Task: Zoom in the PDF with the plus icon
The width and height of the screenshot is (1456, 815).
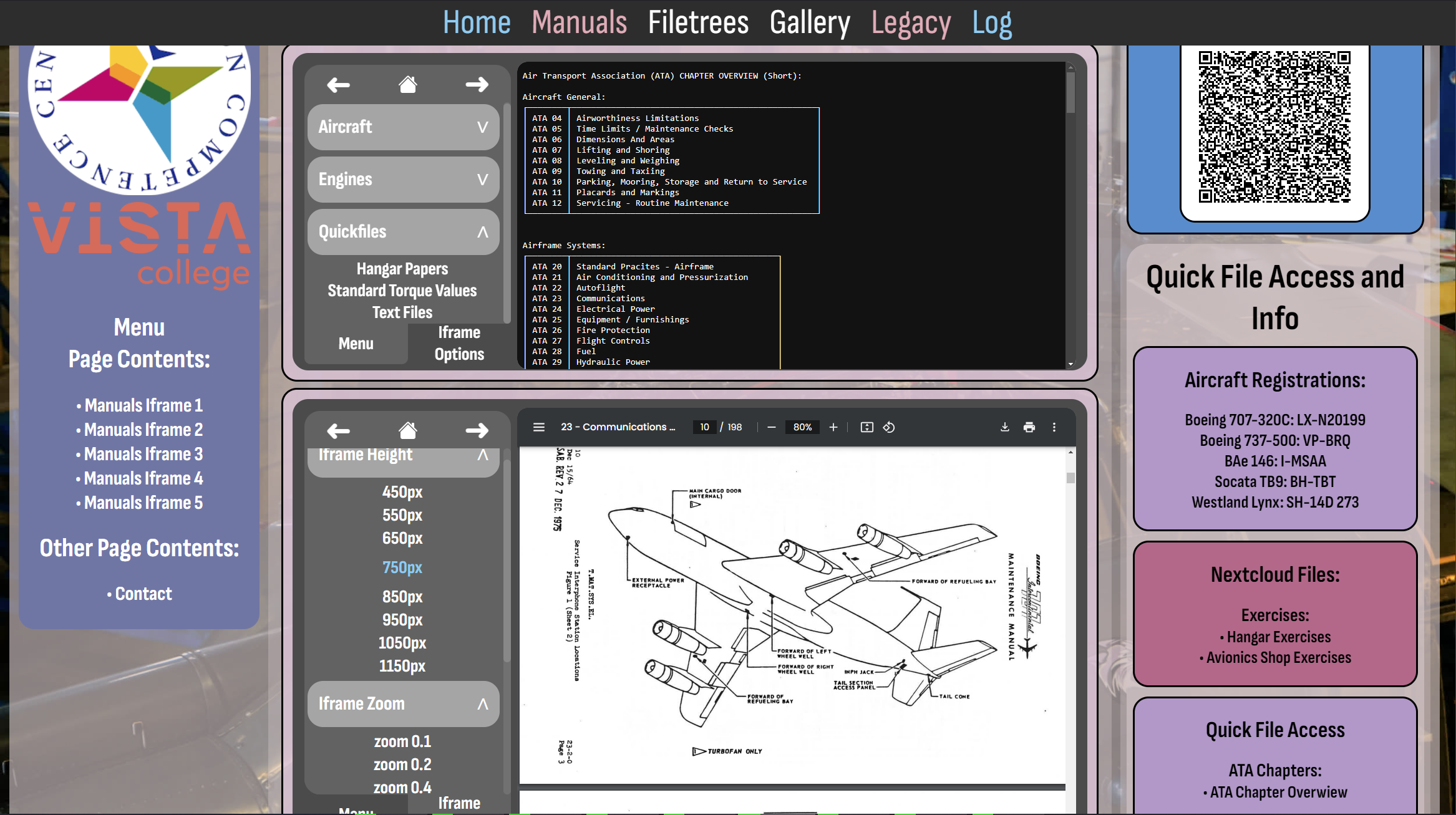Action: pos(833,427)
